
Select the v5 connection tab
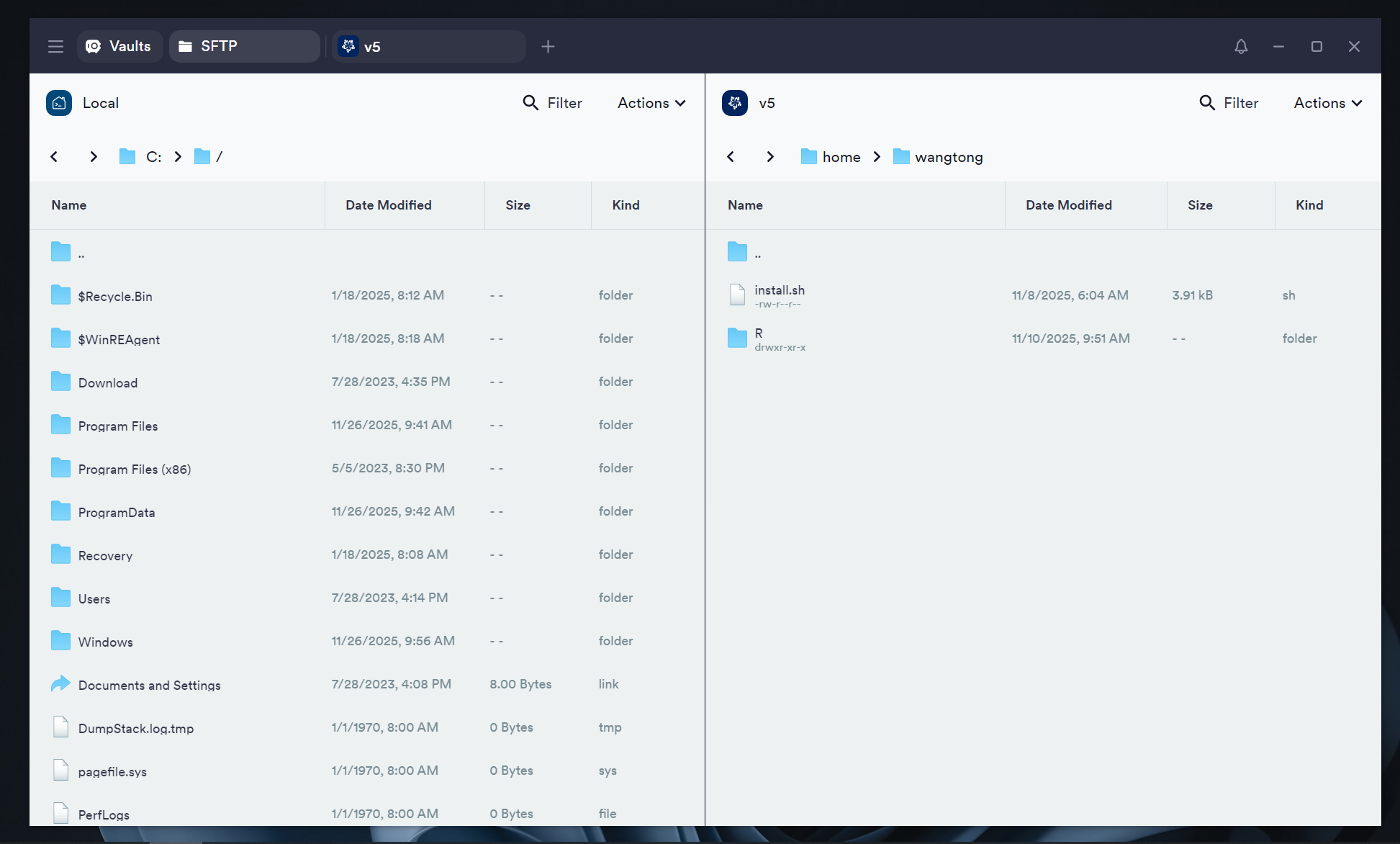pyautogui.click(x=429, y=47)
